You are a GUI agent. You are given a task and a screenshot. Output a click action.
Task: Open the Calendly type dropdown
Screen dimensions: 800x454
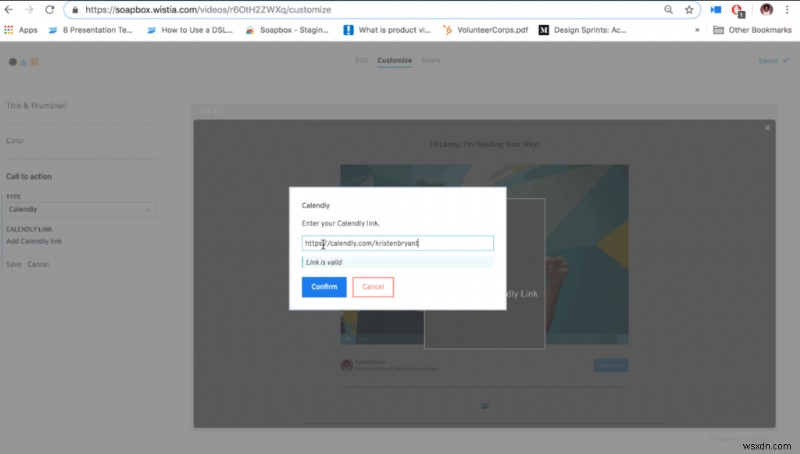81,210
